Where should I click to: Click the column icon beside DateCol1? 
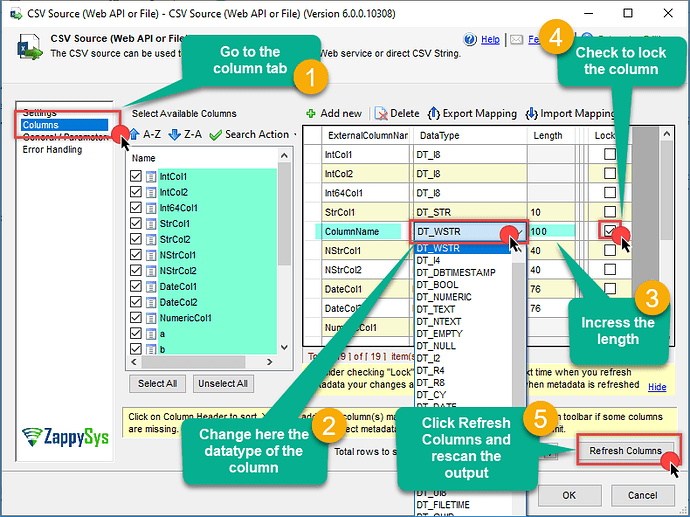tap(151, 287)
